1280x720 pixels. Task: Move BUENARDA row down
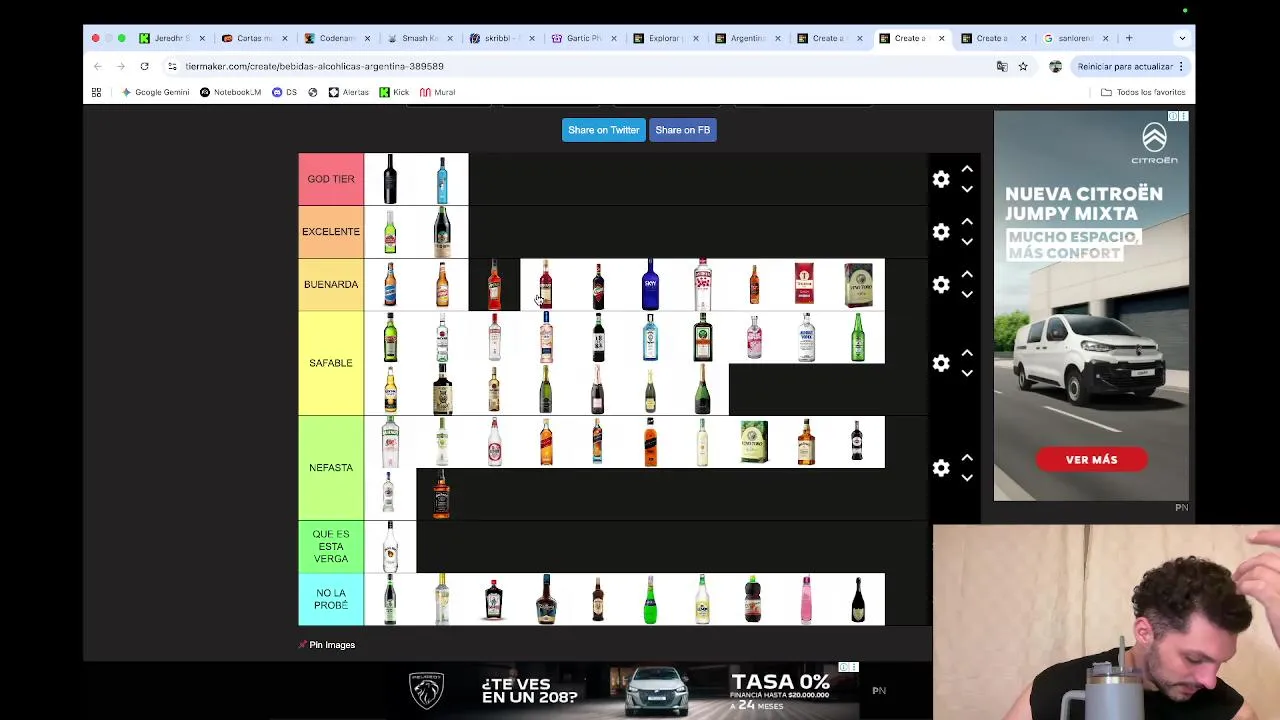(967, 294)
